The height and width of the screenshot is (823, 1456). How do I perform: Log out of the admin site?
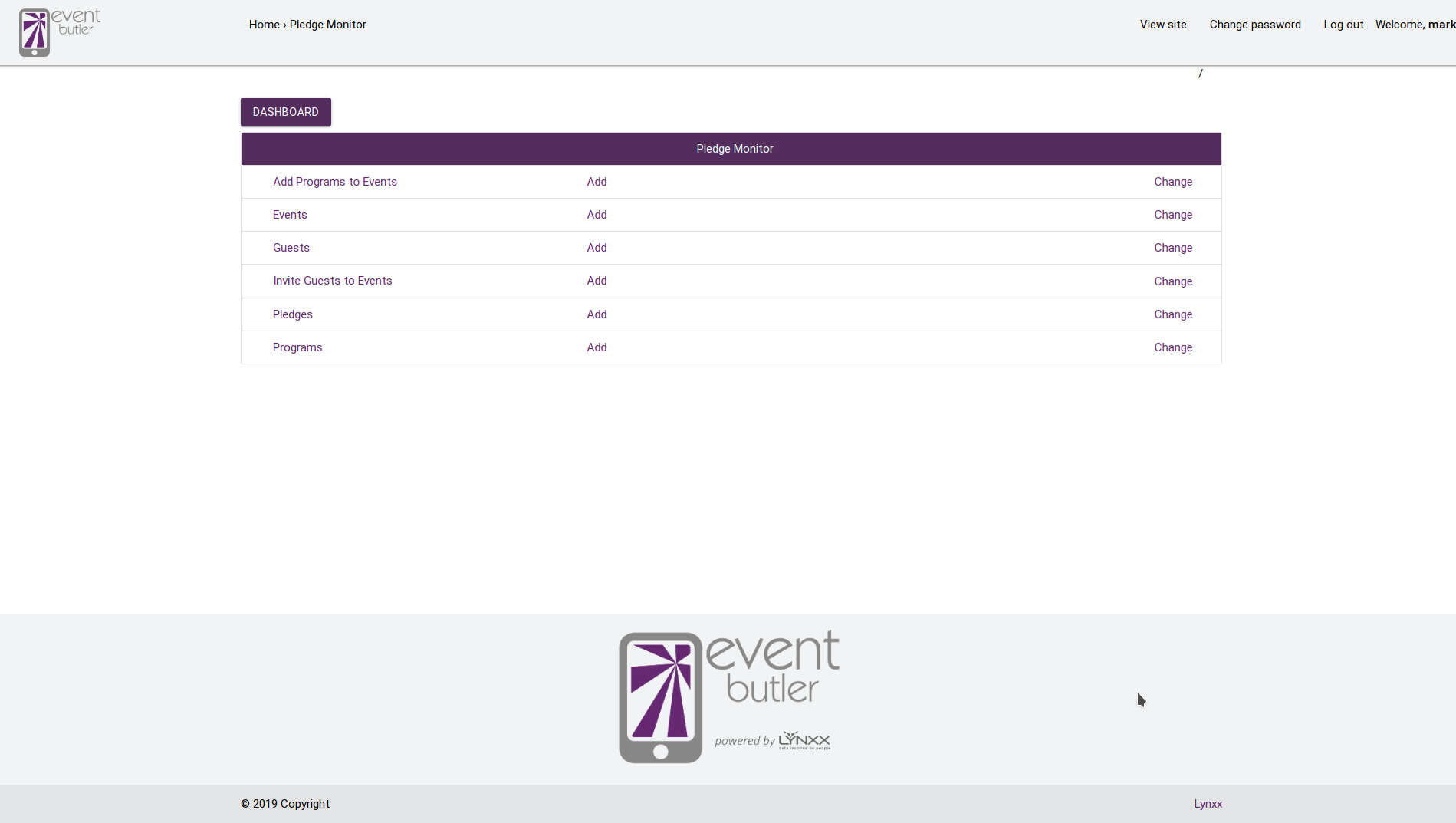pyautogui.click(x=1343, y=24)
